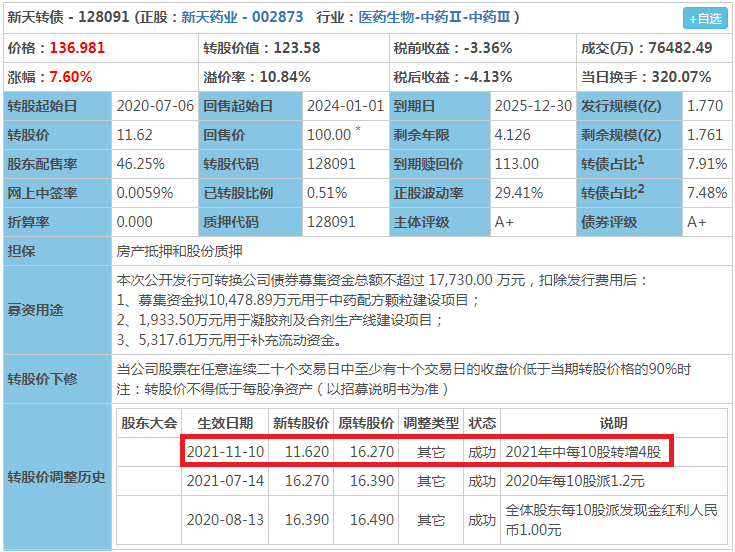The width and height of the screenshot is (735, 552).
Task: Click the 正股波动率 value 29.41%
Action: (x=519, y=193)
